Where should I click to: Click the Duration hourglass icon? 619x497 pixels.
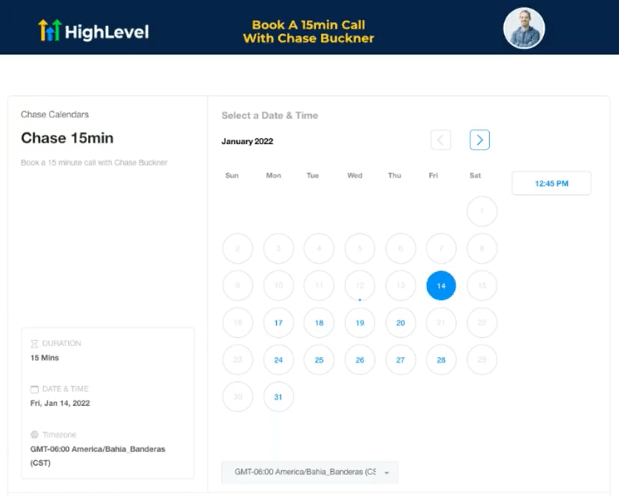(x=34, y=343)
